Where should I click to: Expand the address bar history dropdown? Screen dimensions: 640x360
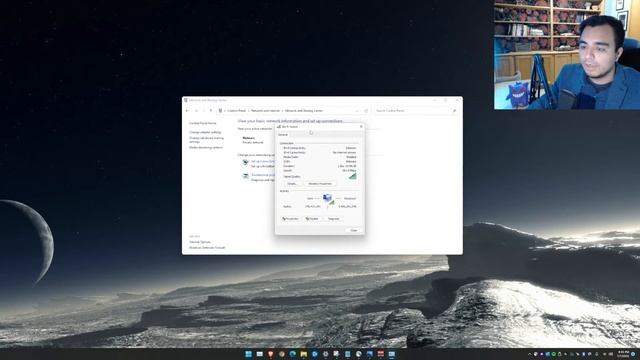pos(357,111)
